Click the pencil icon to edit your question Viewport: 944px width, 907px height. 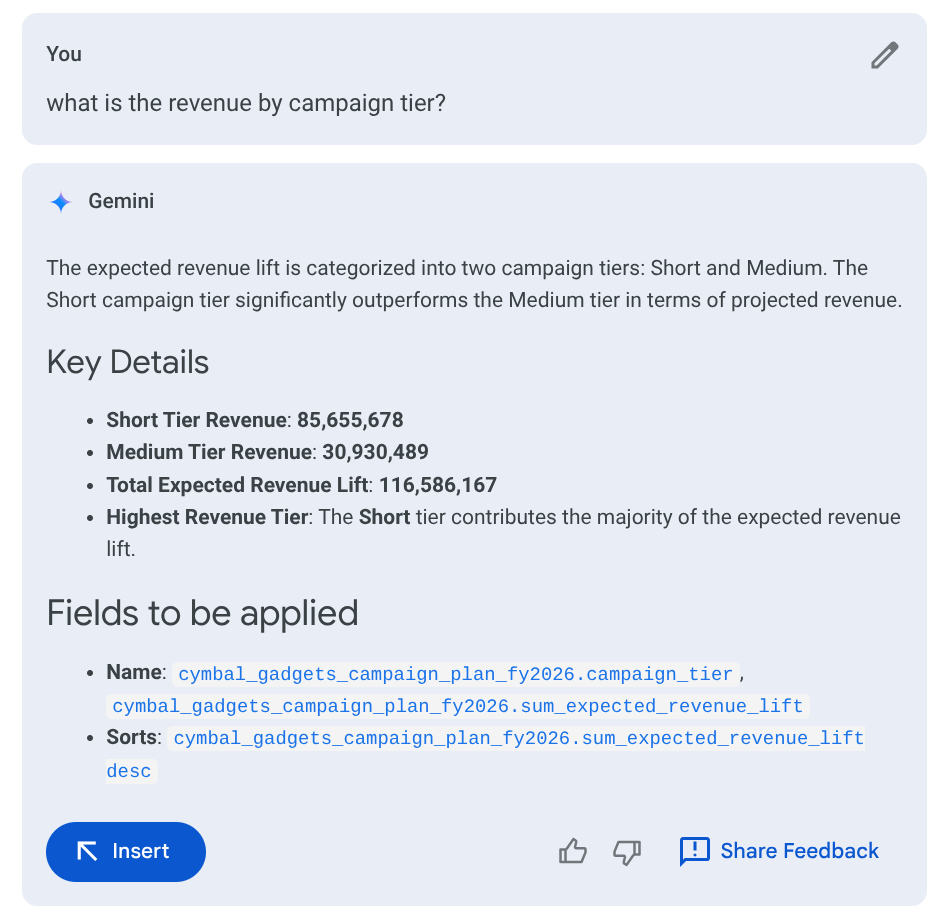click(884, 55)
